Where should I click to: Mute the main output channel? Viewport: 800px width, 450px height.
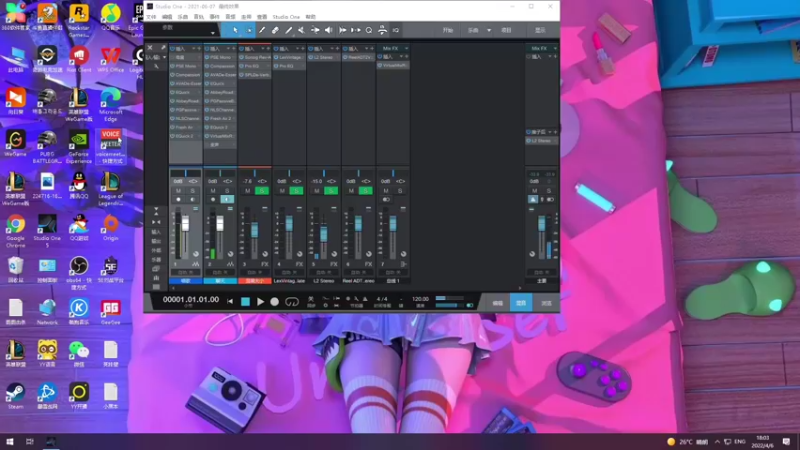[534, 191]
